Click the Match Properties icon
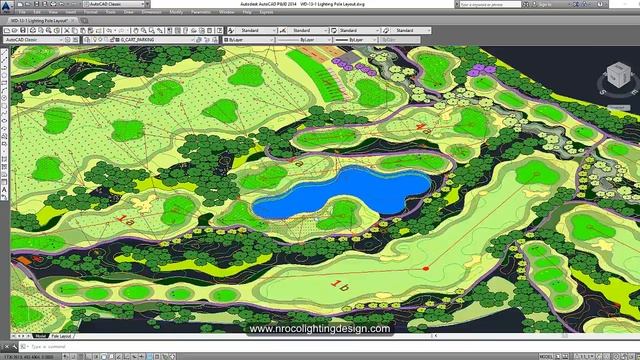The height and width of the screenshot is (360, 640). [x=90, y=31]
